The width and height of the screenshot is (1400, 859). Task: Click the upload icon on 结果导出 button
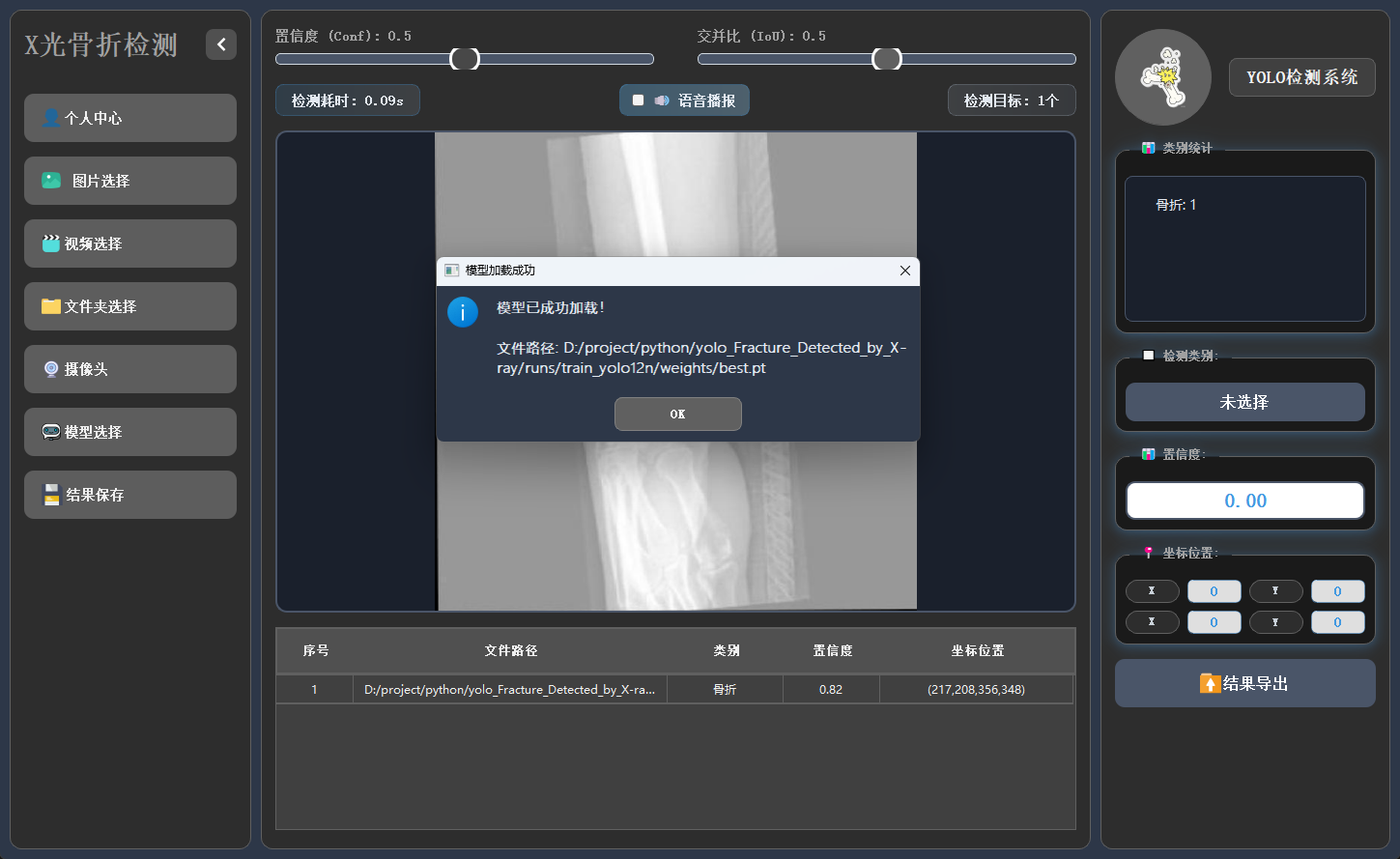[x=1212, y=682]
